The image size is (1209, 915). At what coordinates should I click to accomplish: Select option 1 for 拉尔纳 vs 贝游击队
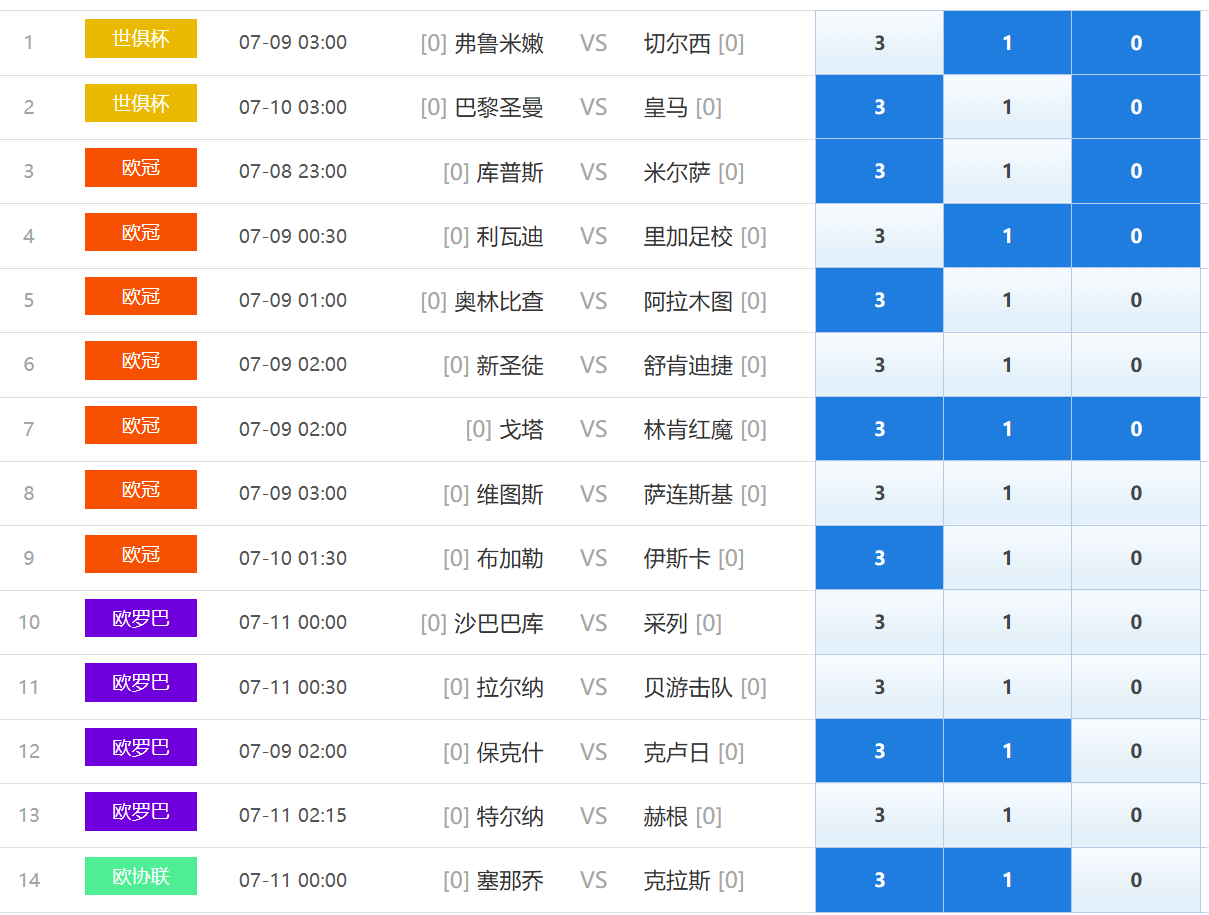[x=1007, y=687]
